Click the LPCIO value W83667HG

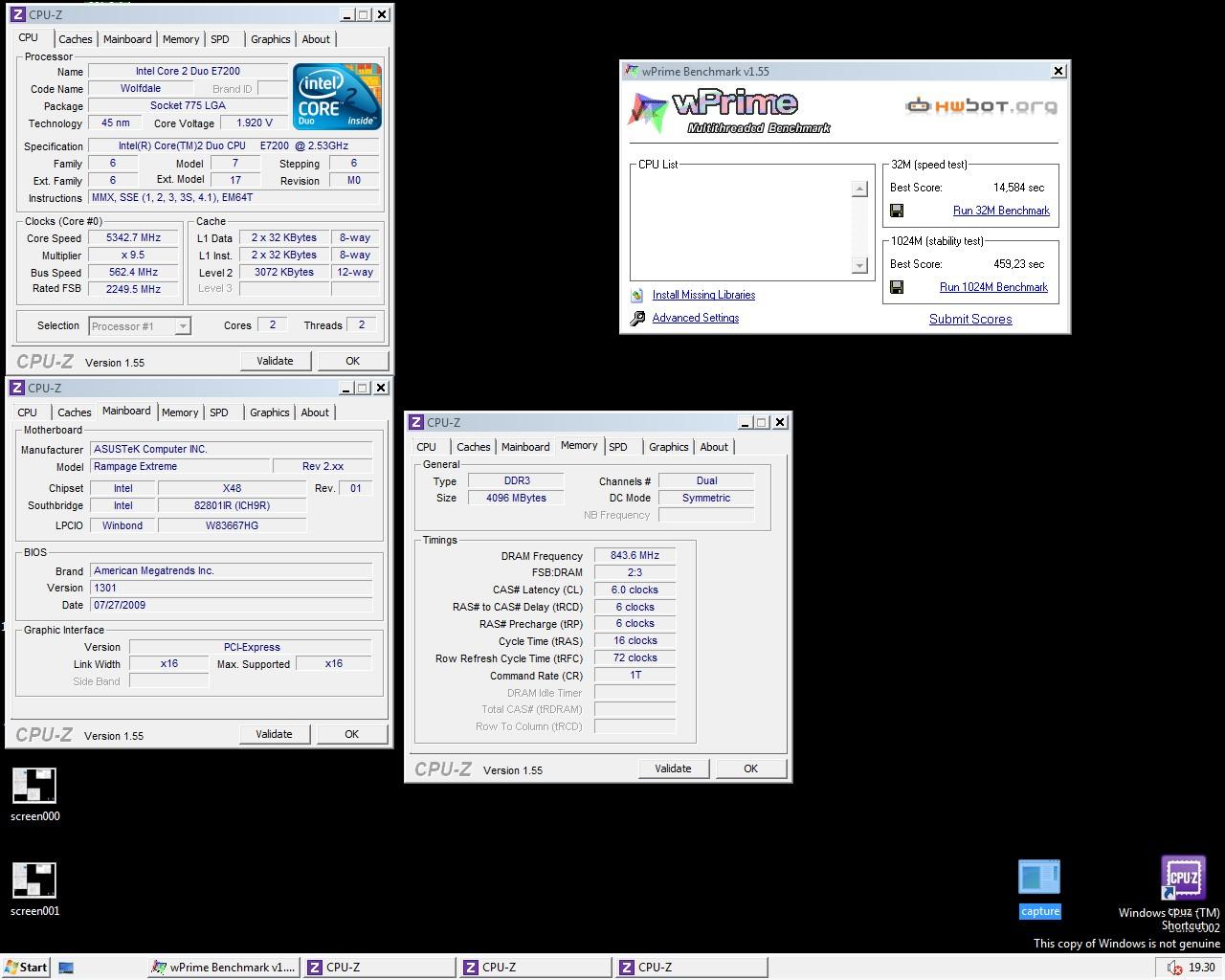[x=232, y=525]
